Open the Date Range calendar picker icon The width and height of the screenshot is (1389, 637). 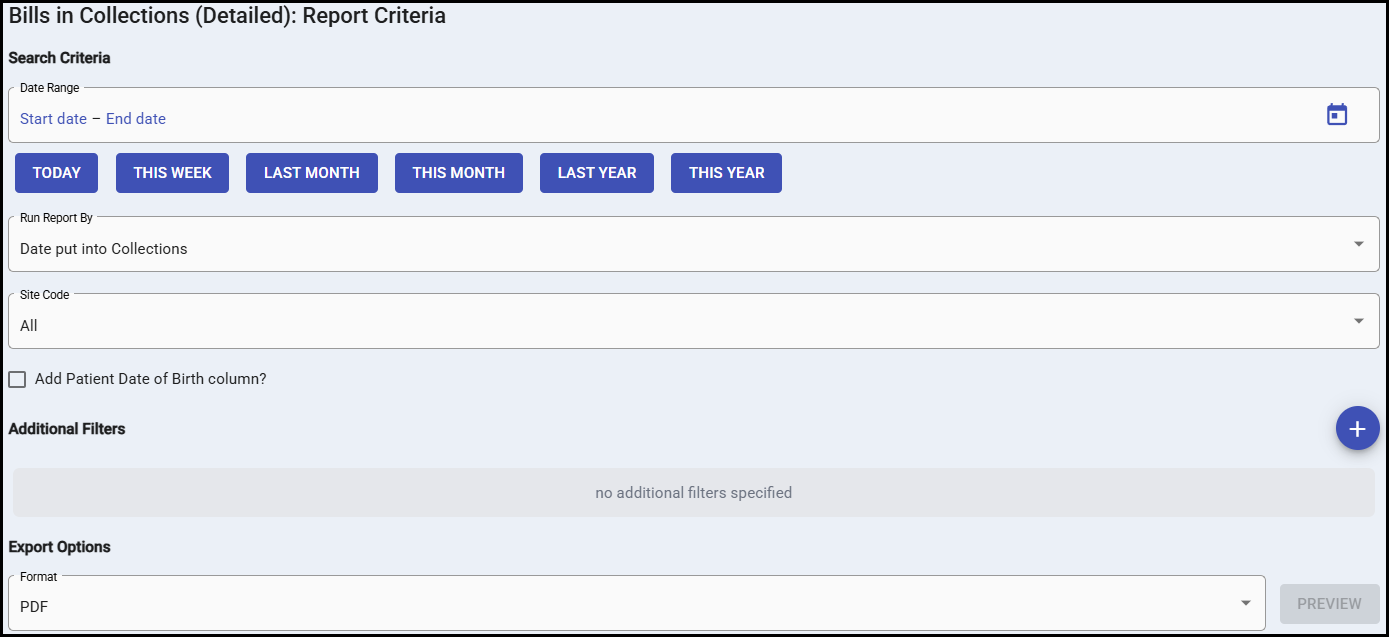1337,115
